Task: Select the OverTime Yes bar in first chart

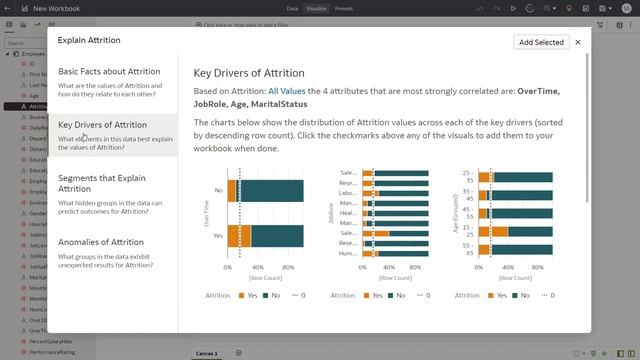Action: coord(265,236)
